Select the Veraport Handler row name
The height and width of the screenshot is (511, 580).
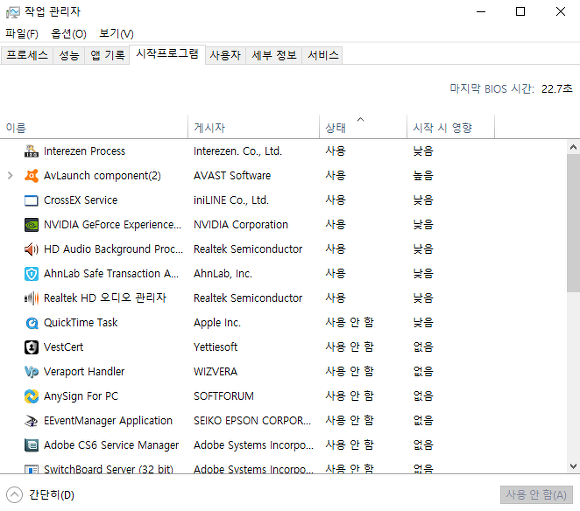pyautogui.click(x=84, y=372)
